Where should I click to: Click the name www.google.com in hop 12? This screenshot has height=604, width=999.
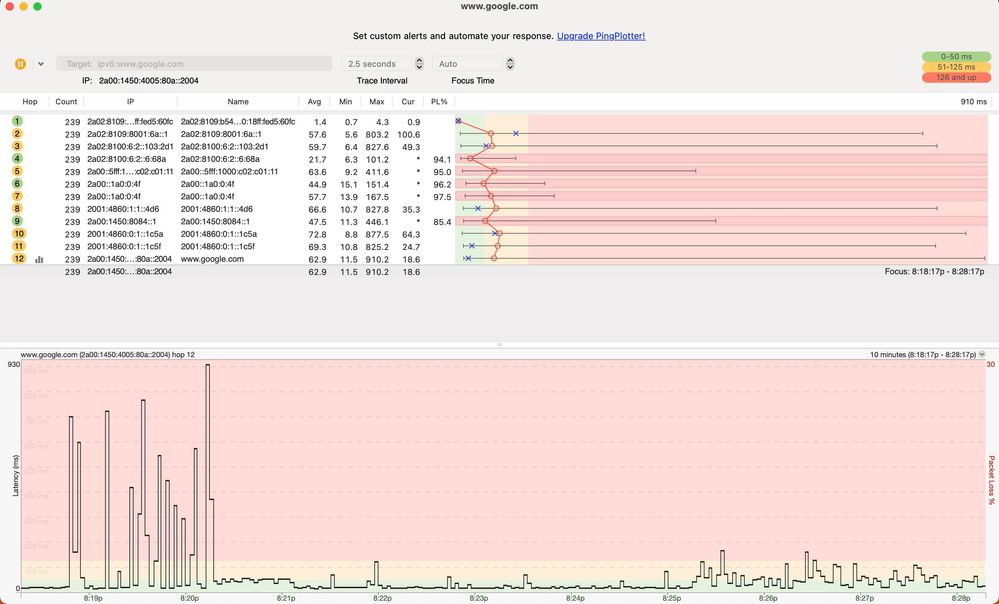tap(212, 259)
